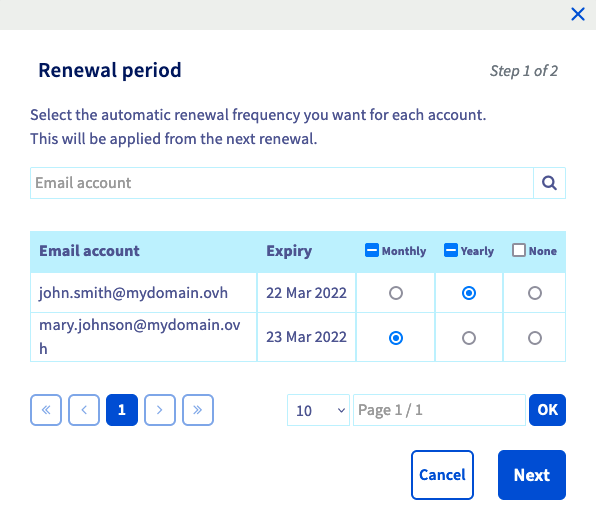Click the Cancel button
Viewport: 596px width, 517px height.
click(442, 475)
